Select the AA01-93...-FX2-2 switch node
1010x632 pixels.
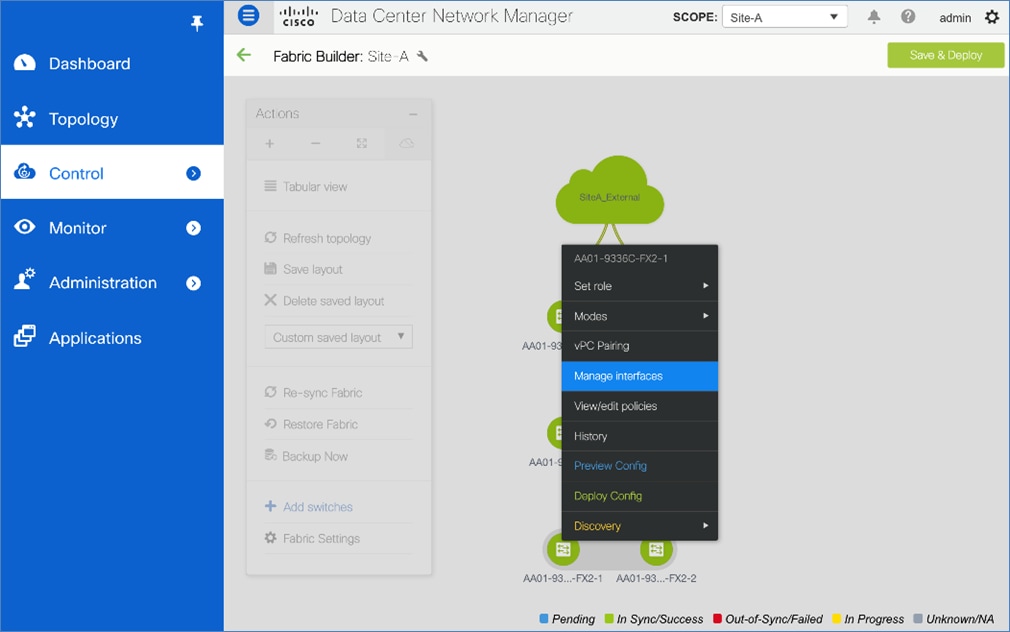tap(656, 550)
